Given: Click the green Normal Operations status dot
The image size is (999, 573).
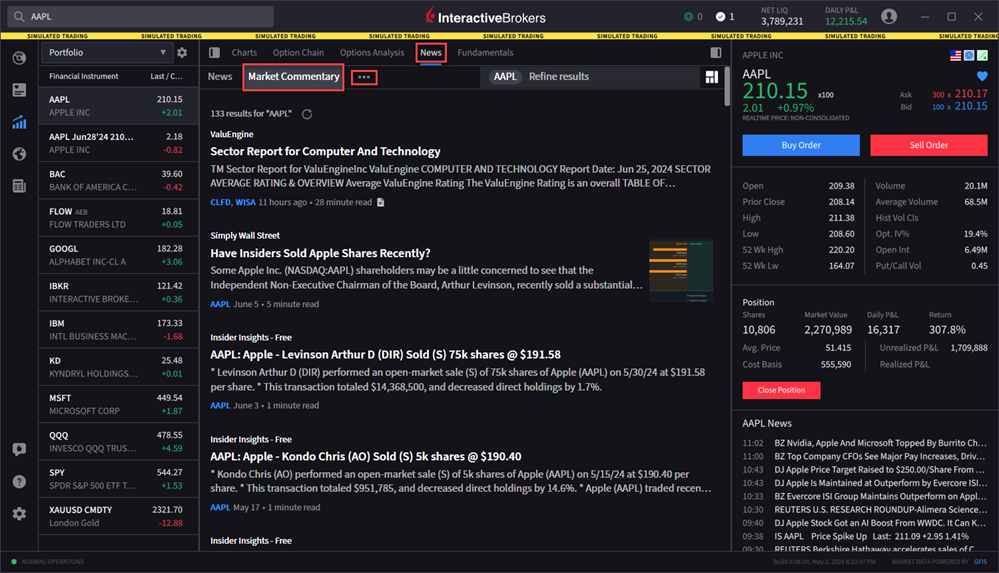Looking at the screenshot, I should coord(14,562).
